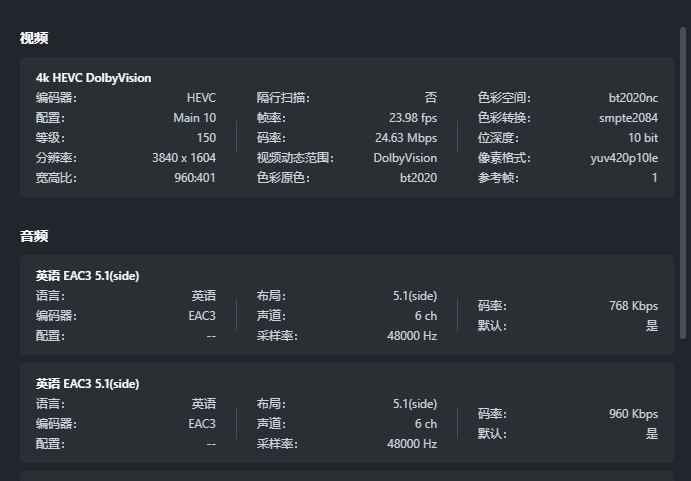Image resolution: width=691 pixels, height=481 pixels.
Task: Click the video bitrate value 24.63 Mbps
Action: [x=406, y=138]
